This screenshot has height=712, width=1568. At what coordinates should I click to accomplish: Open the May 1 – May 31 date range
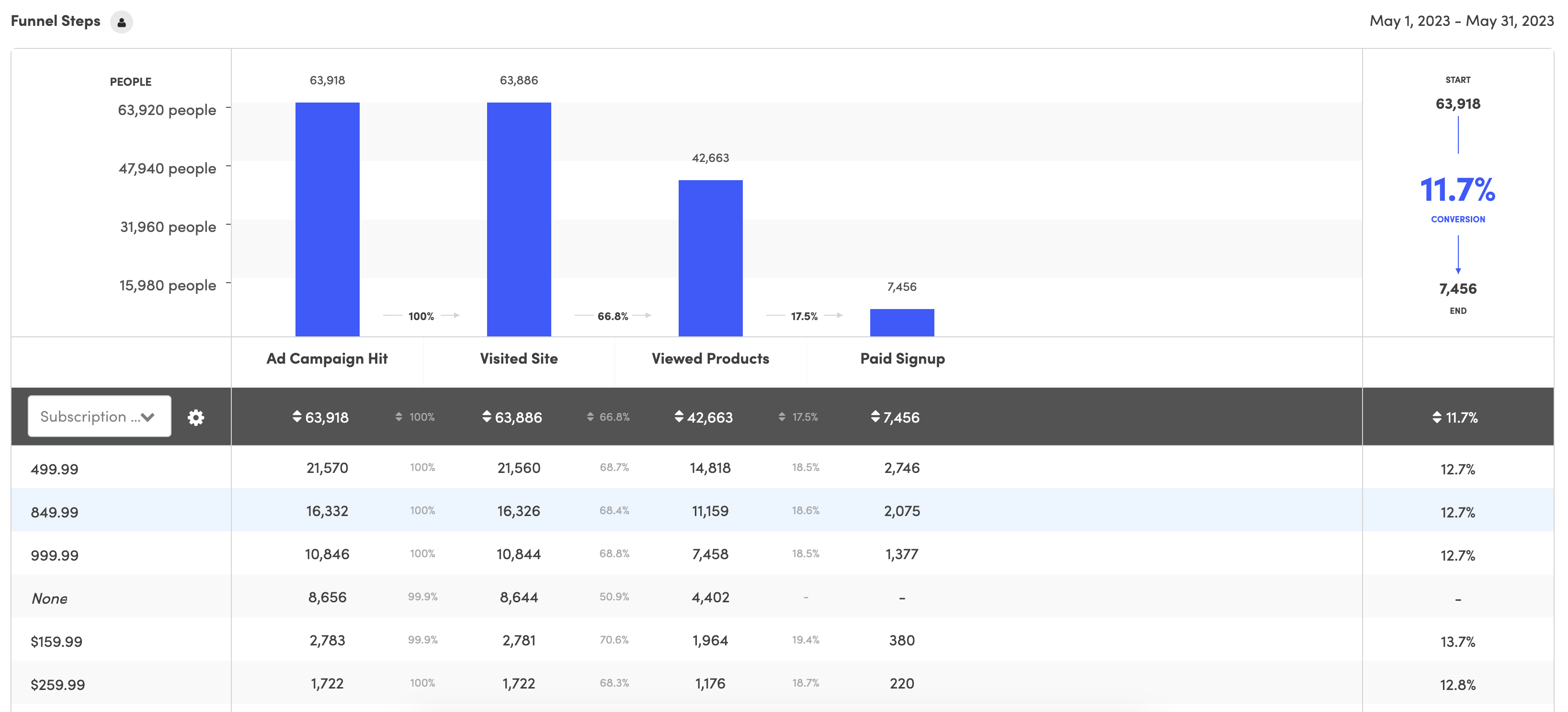pyautogui.click(x=1460, y=20)
